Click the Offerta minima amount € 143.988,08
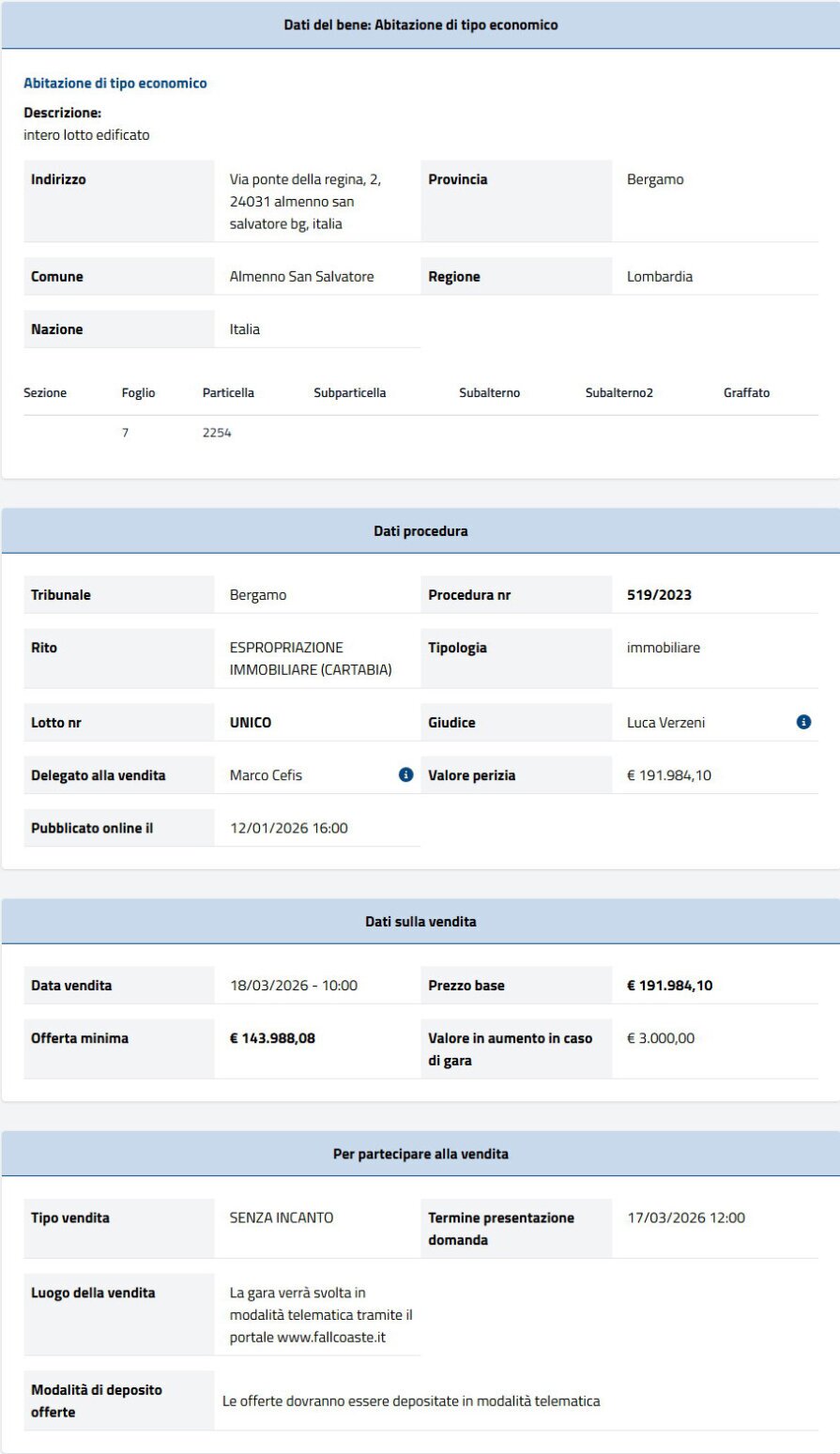840x1454 pixels. [x=273, y=1038]
